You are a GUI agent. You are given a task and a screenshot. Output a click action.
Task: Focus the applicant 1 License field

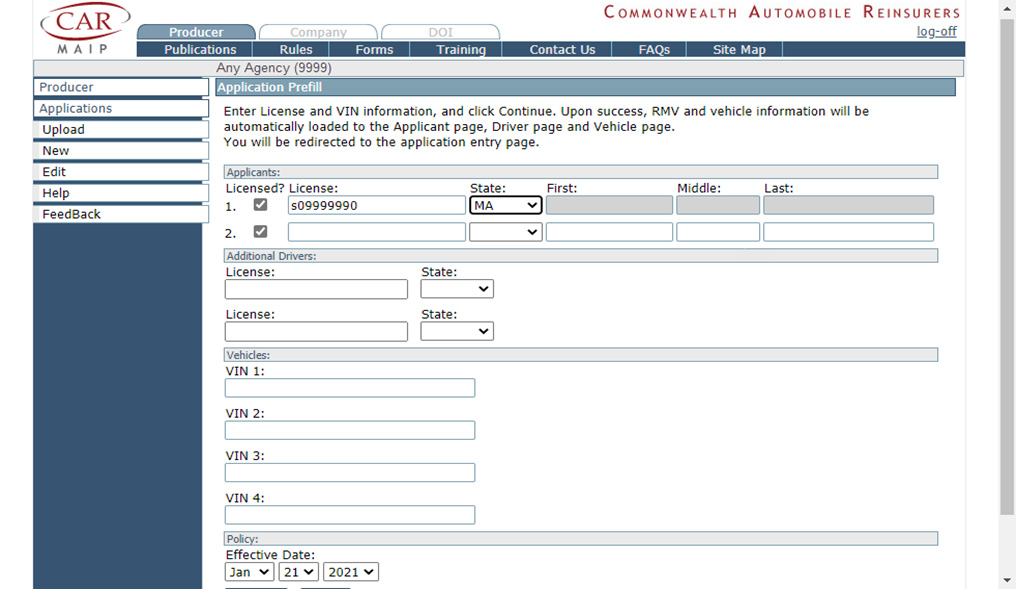coord(376,205)
